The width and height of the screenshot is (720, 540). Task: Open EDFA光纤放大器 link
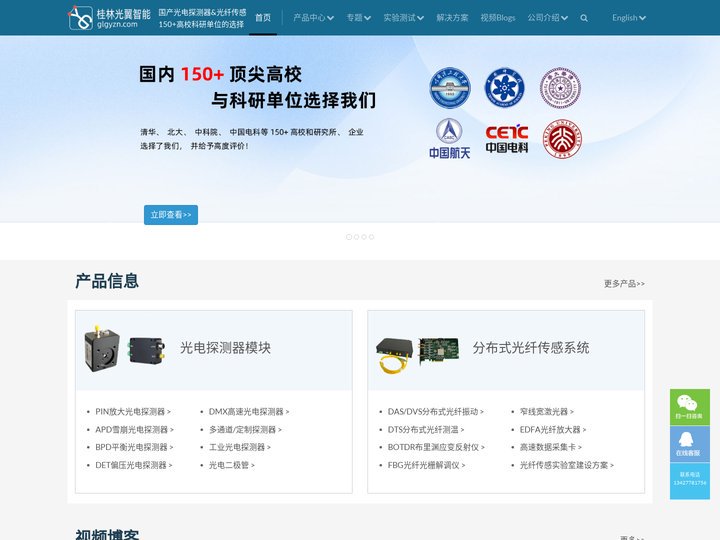click(x=553, y=430)
